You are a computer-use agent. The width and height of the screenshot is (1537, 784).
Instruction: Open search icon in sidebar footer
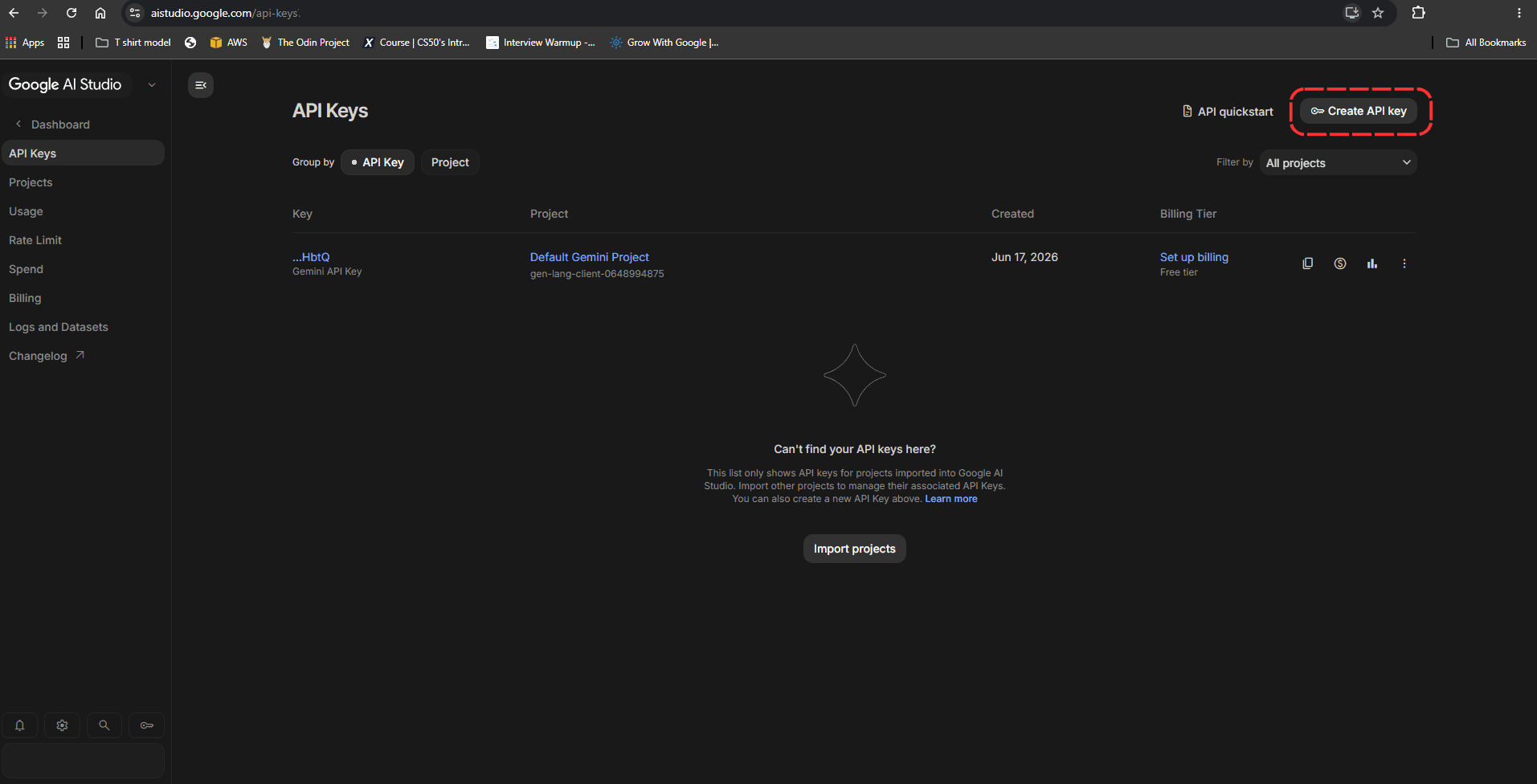coord(104,725)
